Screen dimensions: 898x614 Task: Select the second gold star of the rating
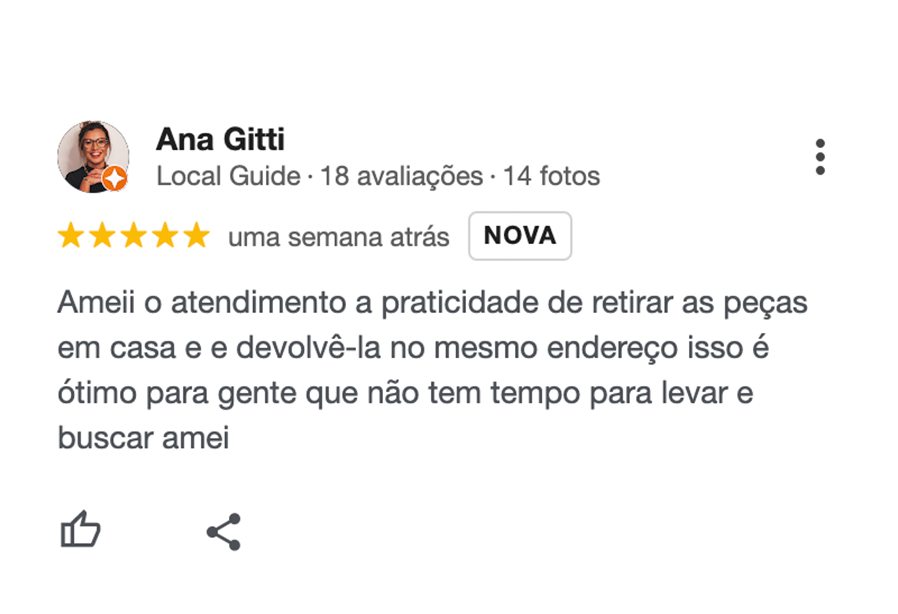click(104, 236)
